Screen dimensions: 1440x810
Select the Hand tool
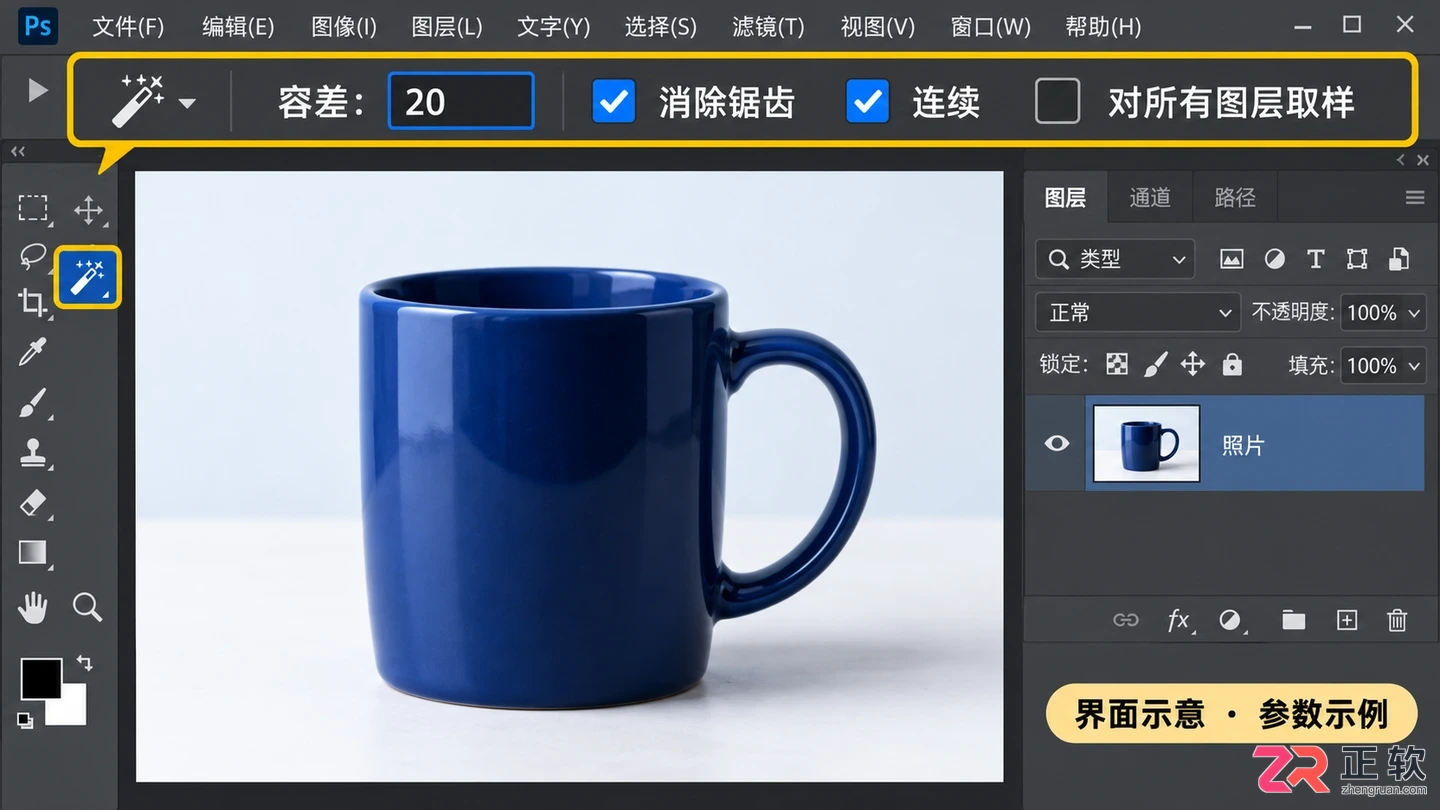33,606
